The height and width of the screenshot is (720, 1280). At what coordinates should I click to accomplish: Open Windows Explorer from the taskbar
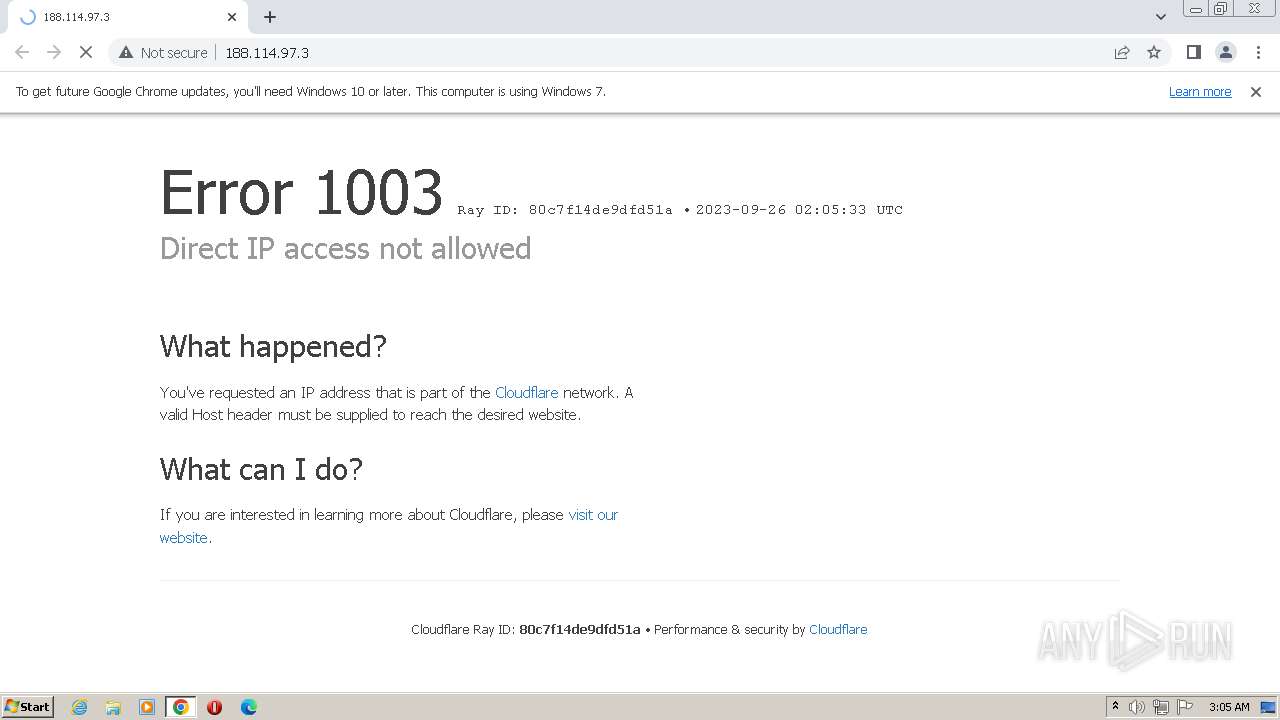click(x=113, y=707)
